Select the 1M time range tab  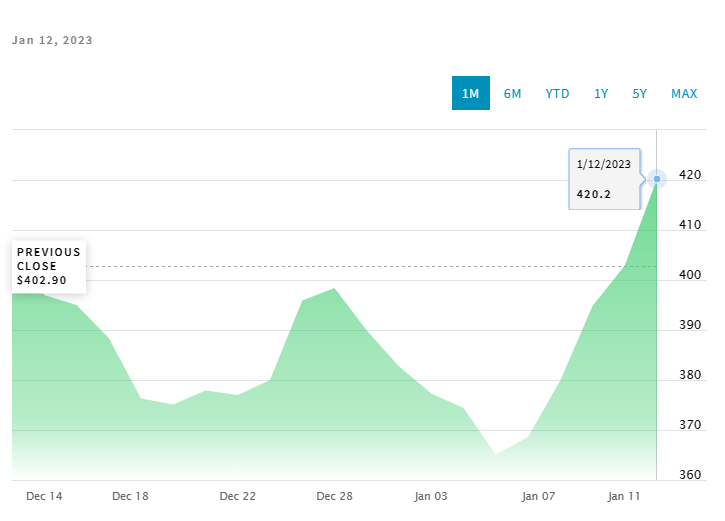pos(470,93)
